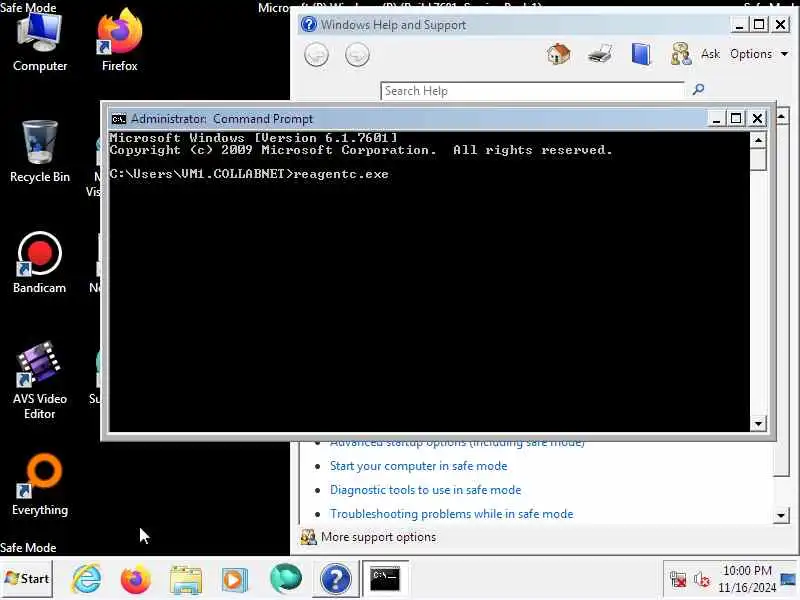Select the Recycle Bin desktop icon
800x600 pixels.
tap(40, 152)
